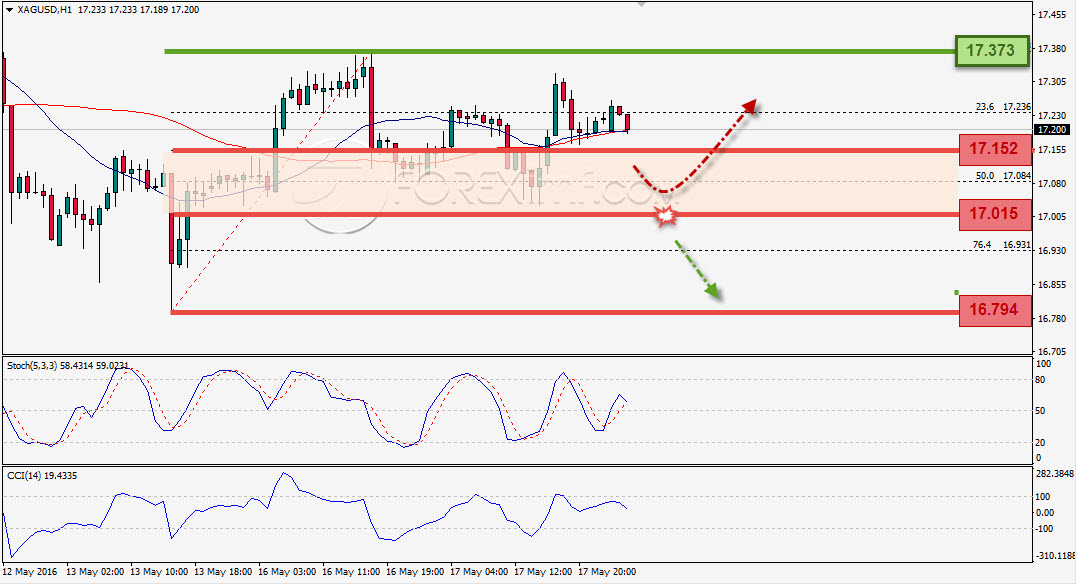Viewport: 1077px width, 584px height.
Task: Click the 13 May 02:00 time label
Action: click(x=95, y=572)
